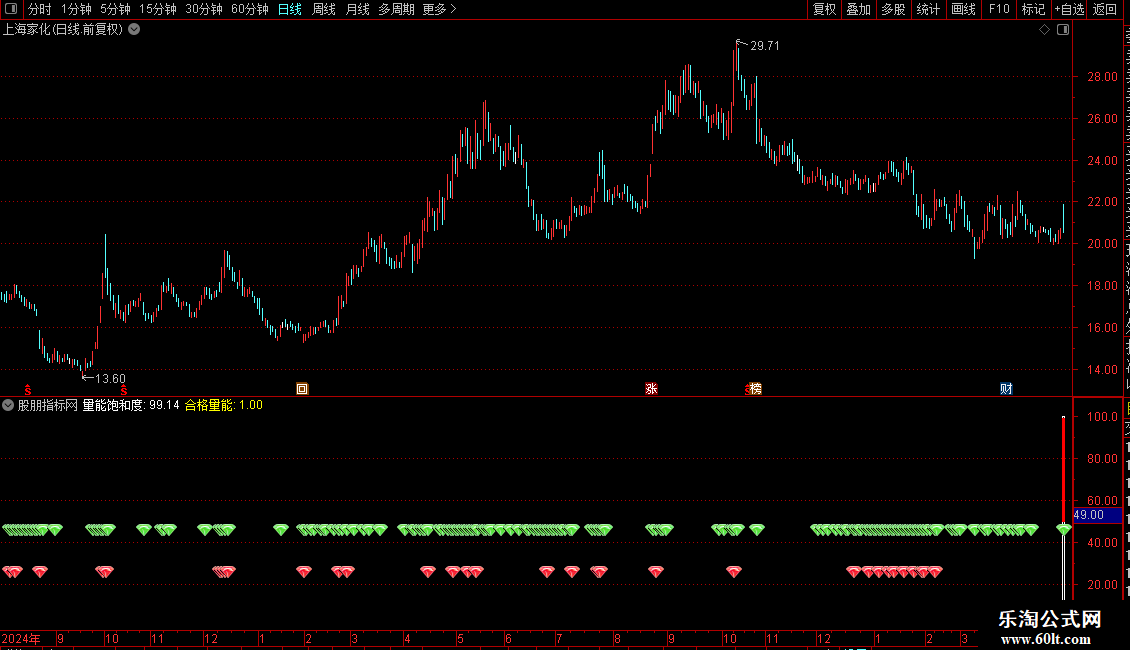This screenshot has height=650, width=1130.
Task: Click the 20.00 price axis label
Action: point(1102,244)
